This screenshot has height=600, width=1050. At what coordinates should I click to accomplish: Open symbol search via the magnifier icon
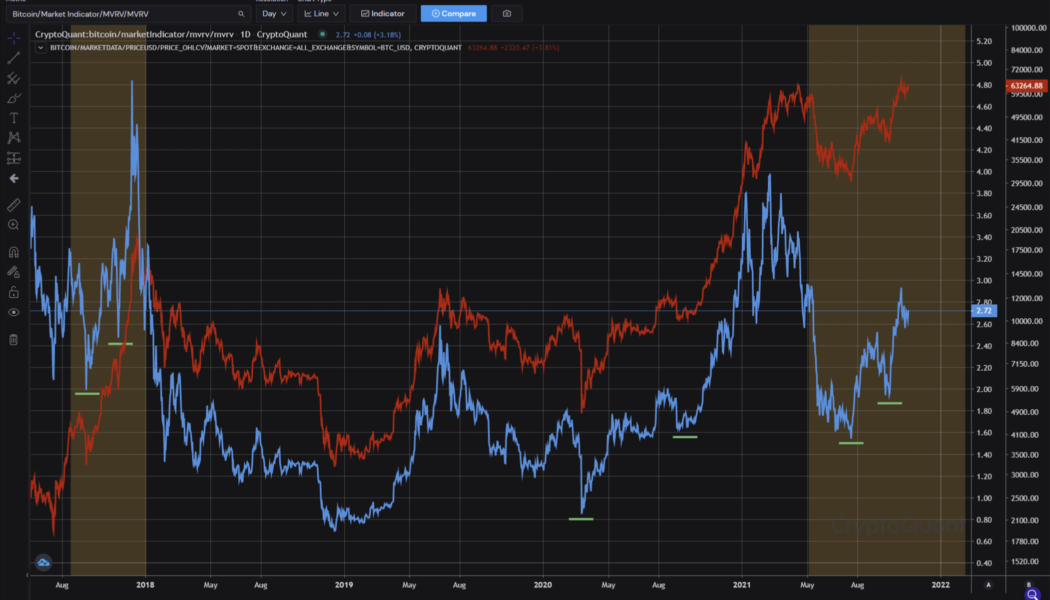240,15
